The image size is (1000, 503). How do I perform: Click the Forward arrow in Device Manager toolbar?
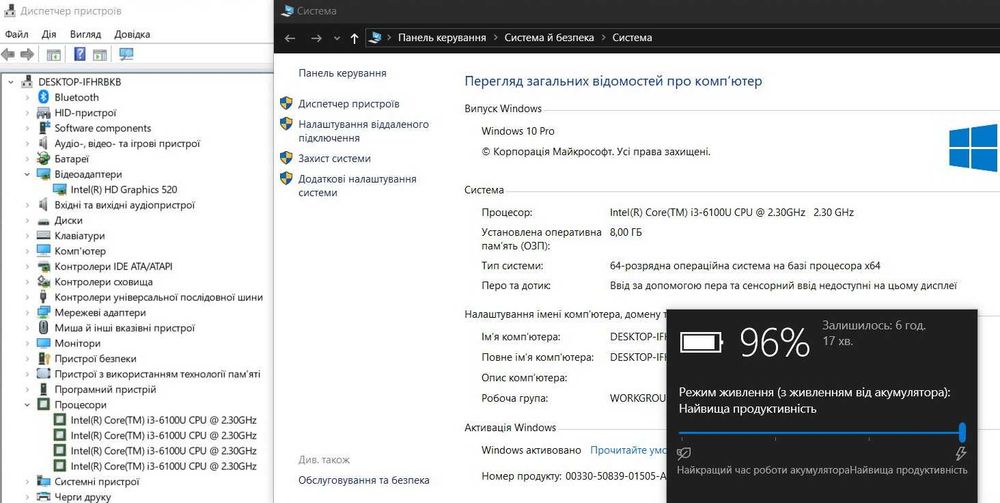27,55
